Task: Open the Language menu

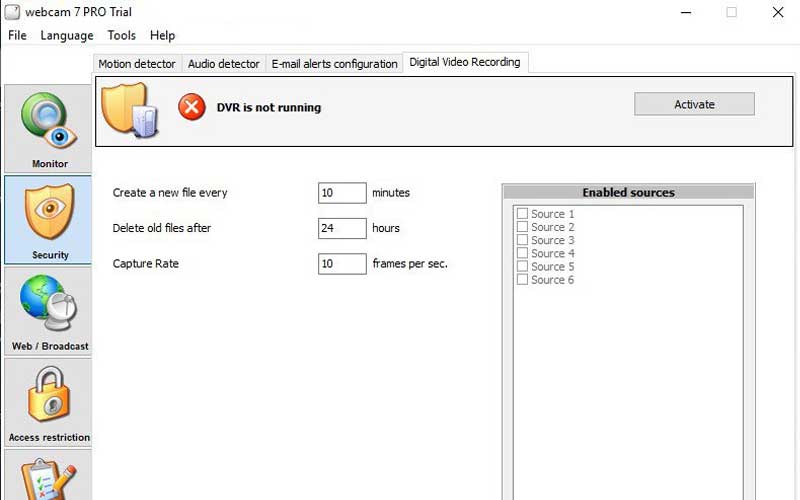Action: coord(67,35)
